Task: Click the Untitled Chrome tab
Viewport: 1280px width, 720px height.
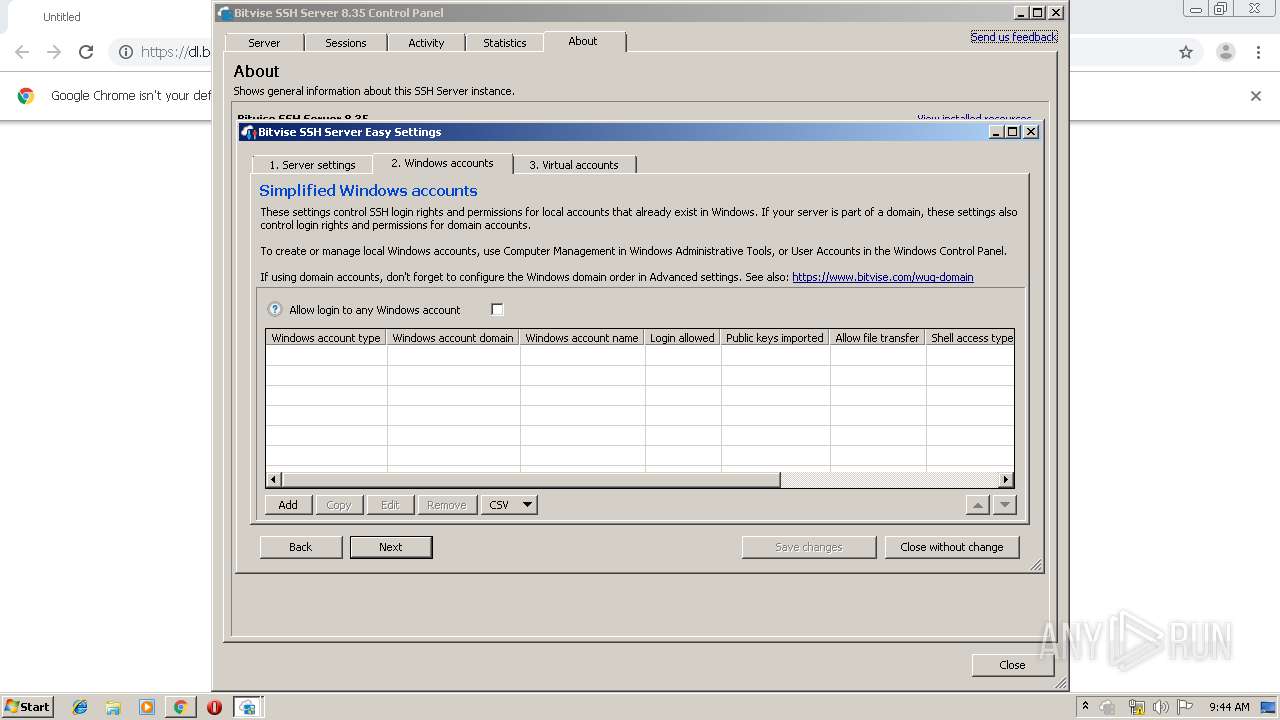Action: tap(62, 17)
